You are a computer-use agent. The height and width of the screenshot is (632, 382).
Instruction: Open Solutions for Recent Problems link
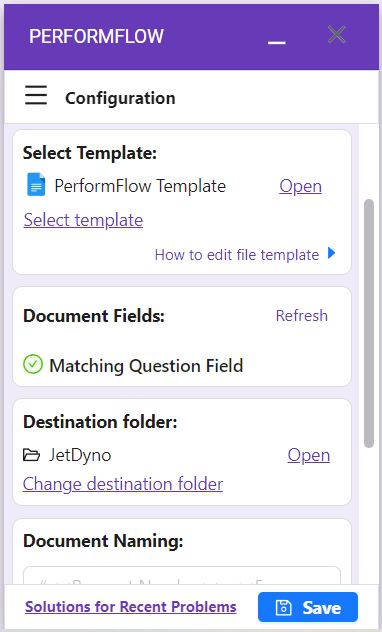coord(131,607)
